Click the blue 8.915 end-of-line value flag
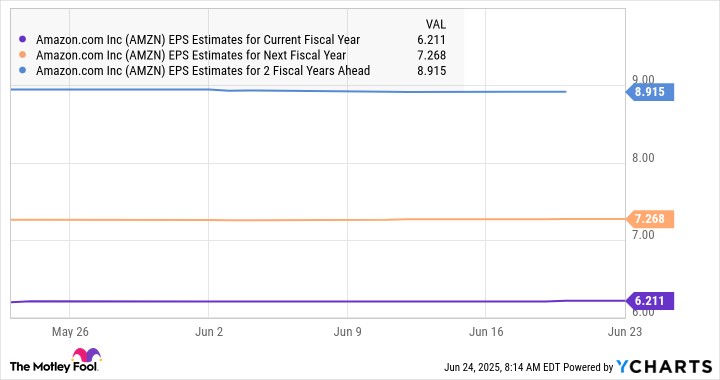The height and width of the screenshot is (380, 720). point(650,92)
